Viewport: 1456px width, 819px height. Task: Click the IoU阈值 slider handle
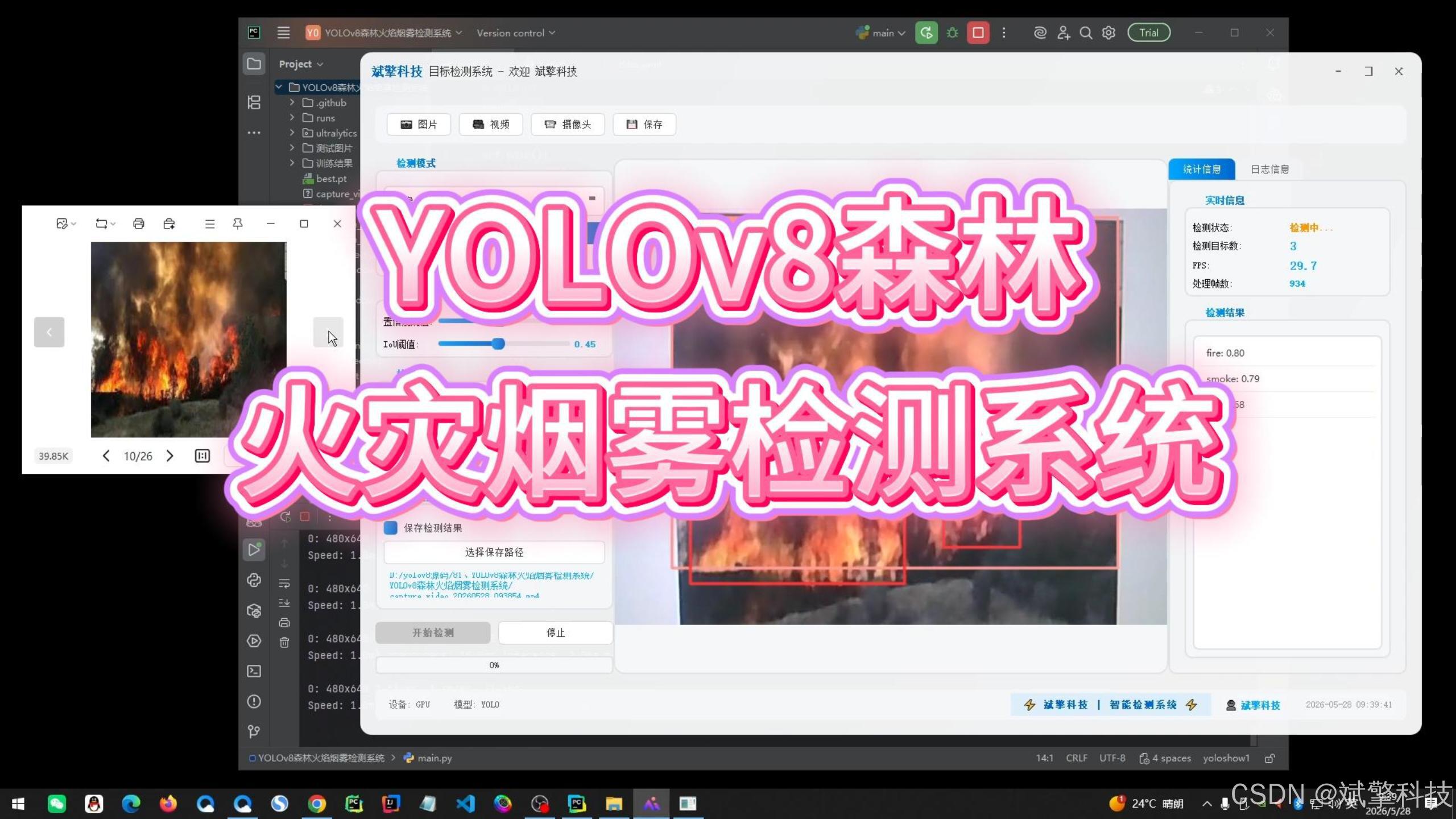coord(498,344)
